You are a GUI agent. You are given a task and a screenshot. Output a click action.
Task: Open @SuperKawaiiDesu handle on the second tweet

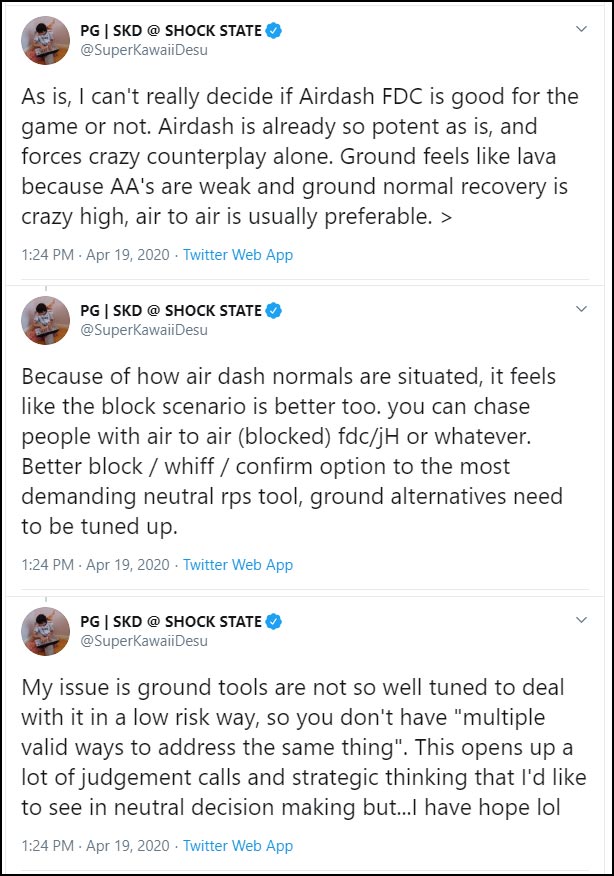click(x=143, y=330)
